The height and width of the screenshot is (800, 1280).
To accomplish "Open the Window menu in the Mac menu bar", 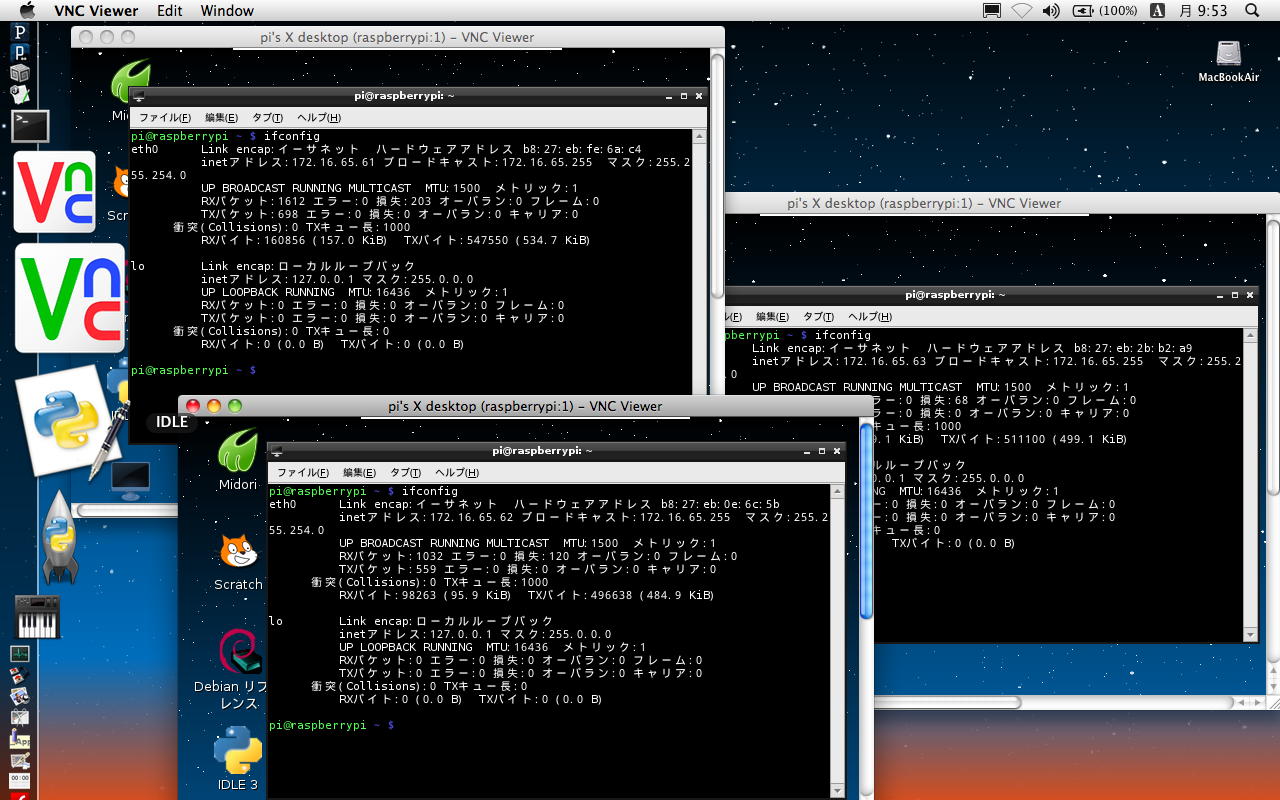I will coord(227,11).
